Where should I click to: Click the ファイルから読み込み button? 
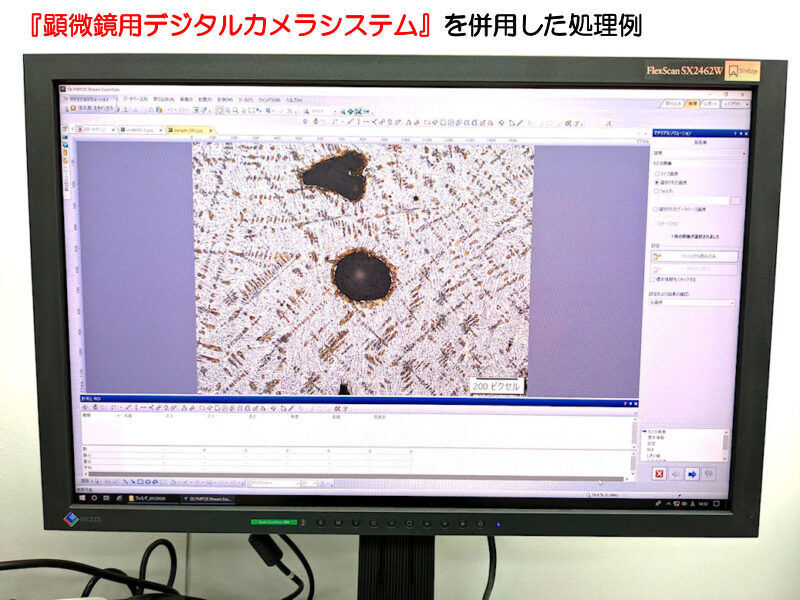[x=694, y=256]
